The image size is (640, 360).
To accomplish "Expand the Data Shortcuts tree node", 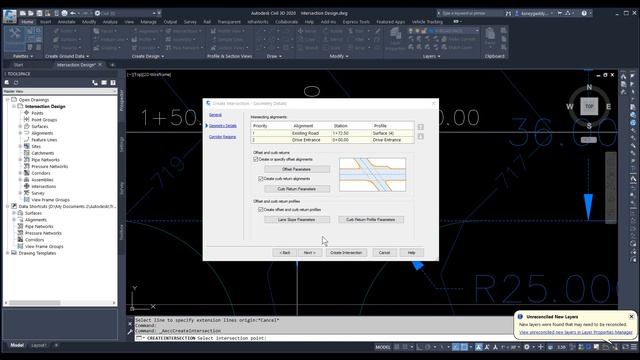I will pyautogui.click(x=7, y=207).
